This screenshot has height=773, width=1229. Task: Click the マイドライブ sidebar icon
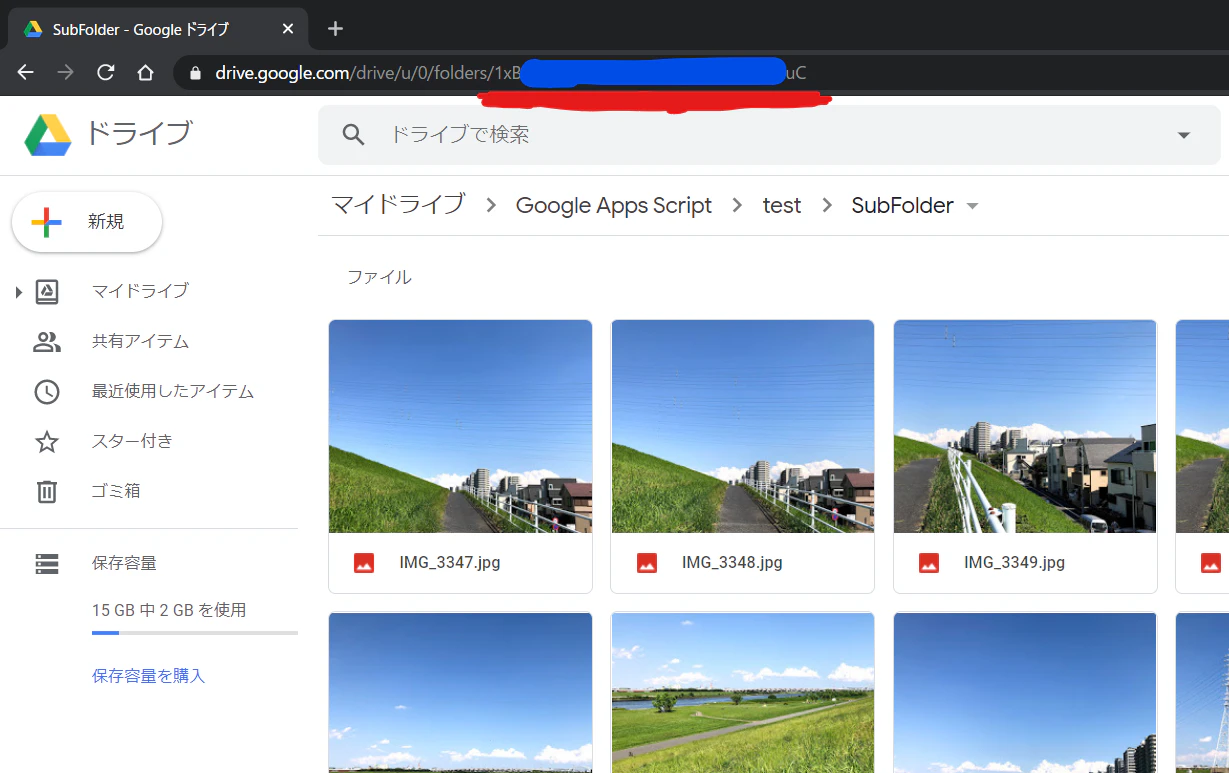[x=47, y=291]
